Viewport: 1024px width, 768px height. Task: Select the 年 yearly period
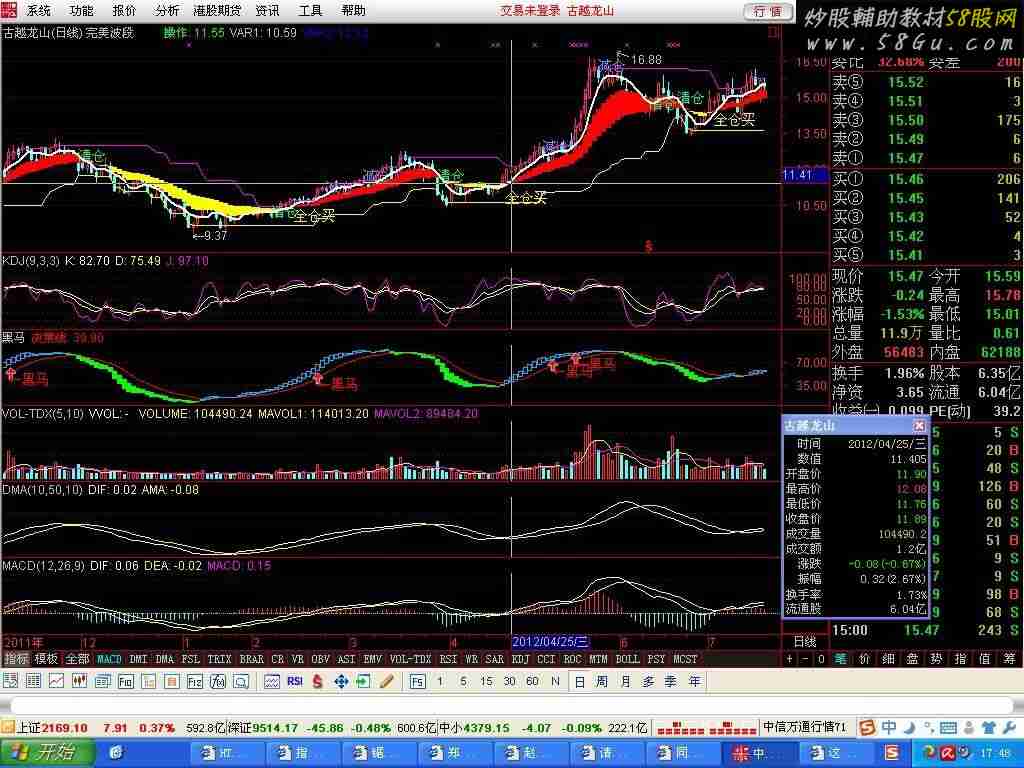[x=694, y=681]
